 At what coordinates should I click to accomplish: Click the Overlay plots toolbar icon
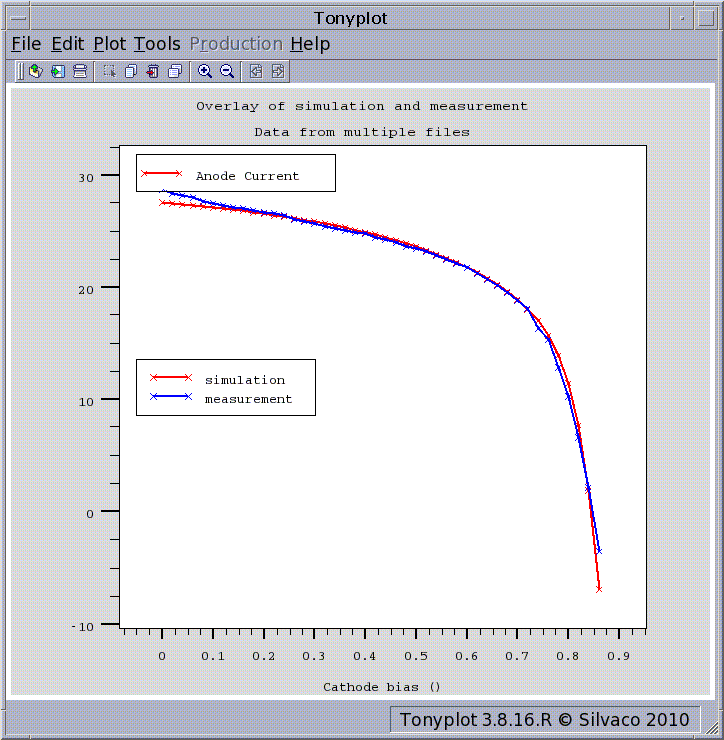(x=175, y=71)
